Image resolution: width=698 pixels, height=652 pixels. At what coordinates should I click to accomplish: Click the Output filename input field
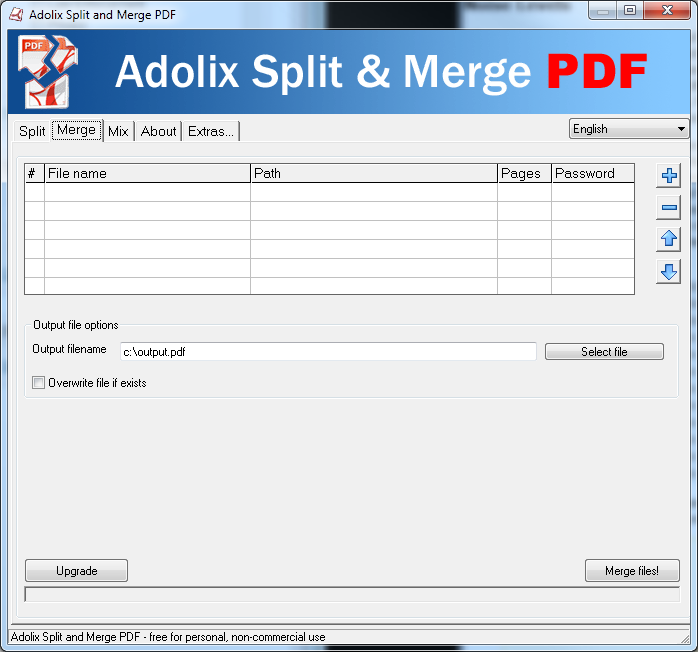click(x=328, y=352)
